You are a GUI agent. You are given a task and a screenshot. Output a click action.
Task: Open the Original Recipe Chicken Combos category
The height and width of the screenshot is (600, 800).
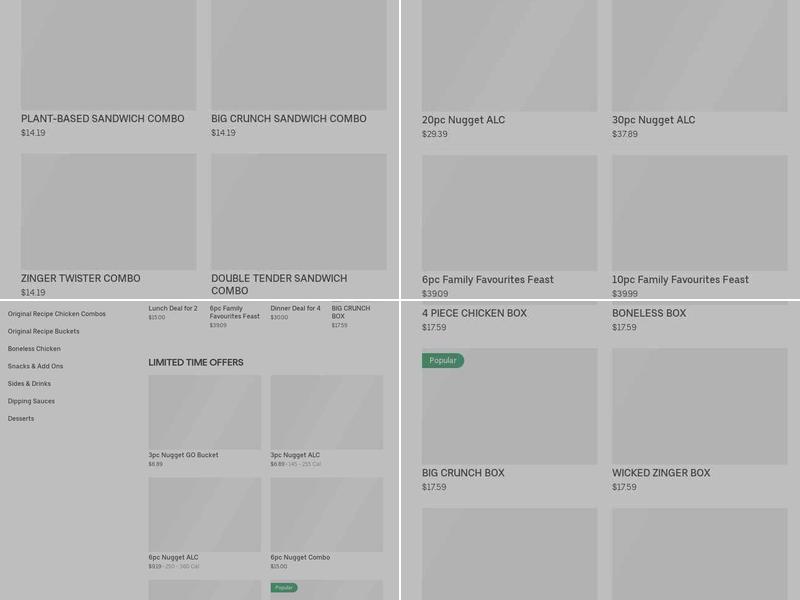pyautogui.click(x=57, y=314)
